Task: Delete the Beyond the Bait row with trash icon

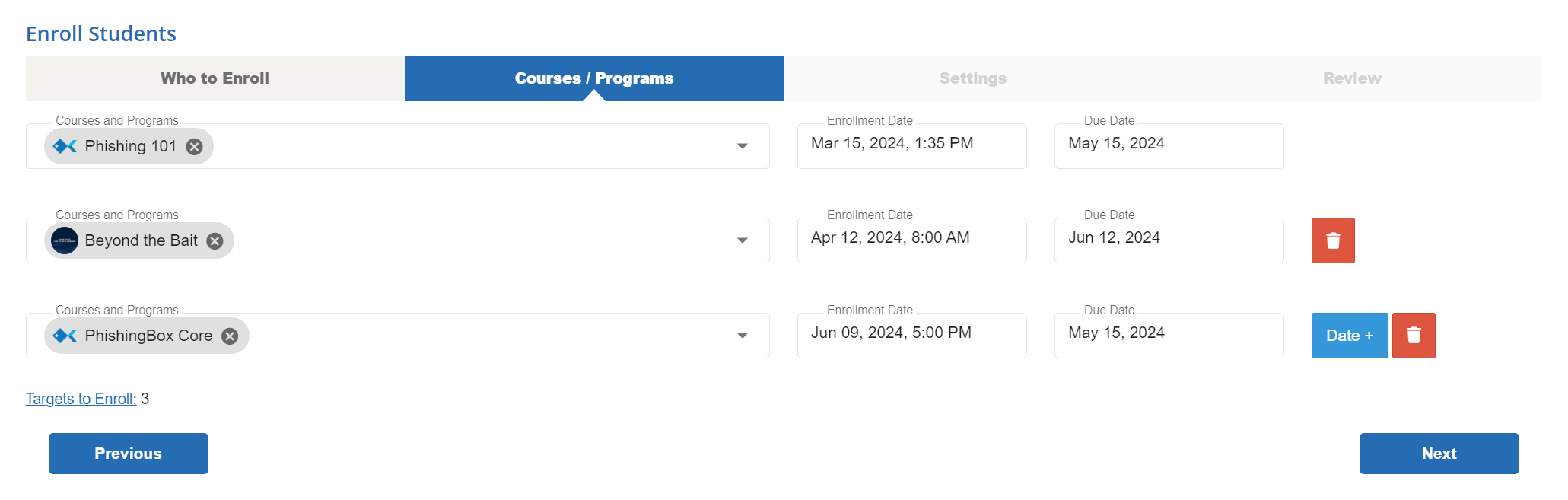Action: click(x=1333, y=240)
